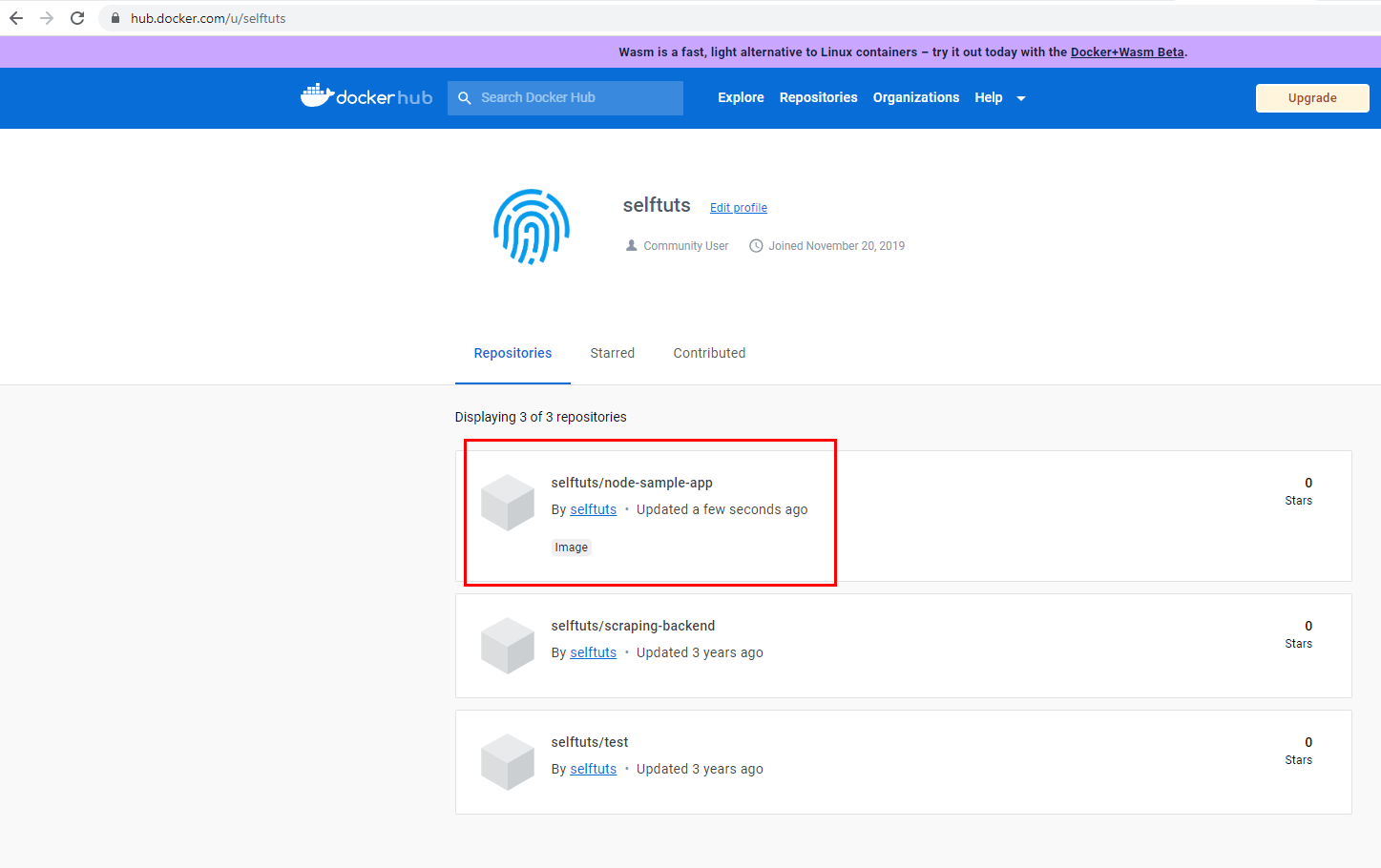The image size is (1381, 868).
Task: Click the cube icon for selftuts/test
Action: click(x=508, y=762)
